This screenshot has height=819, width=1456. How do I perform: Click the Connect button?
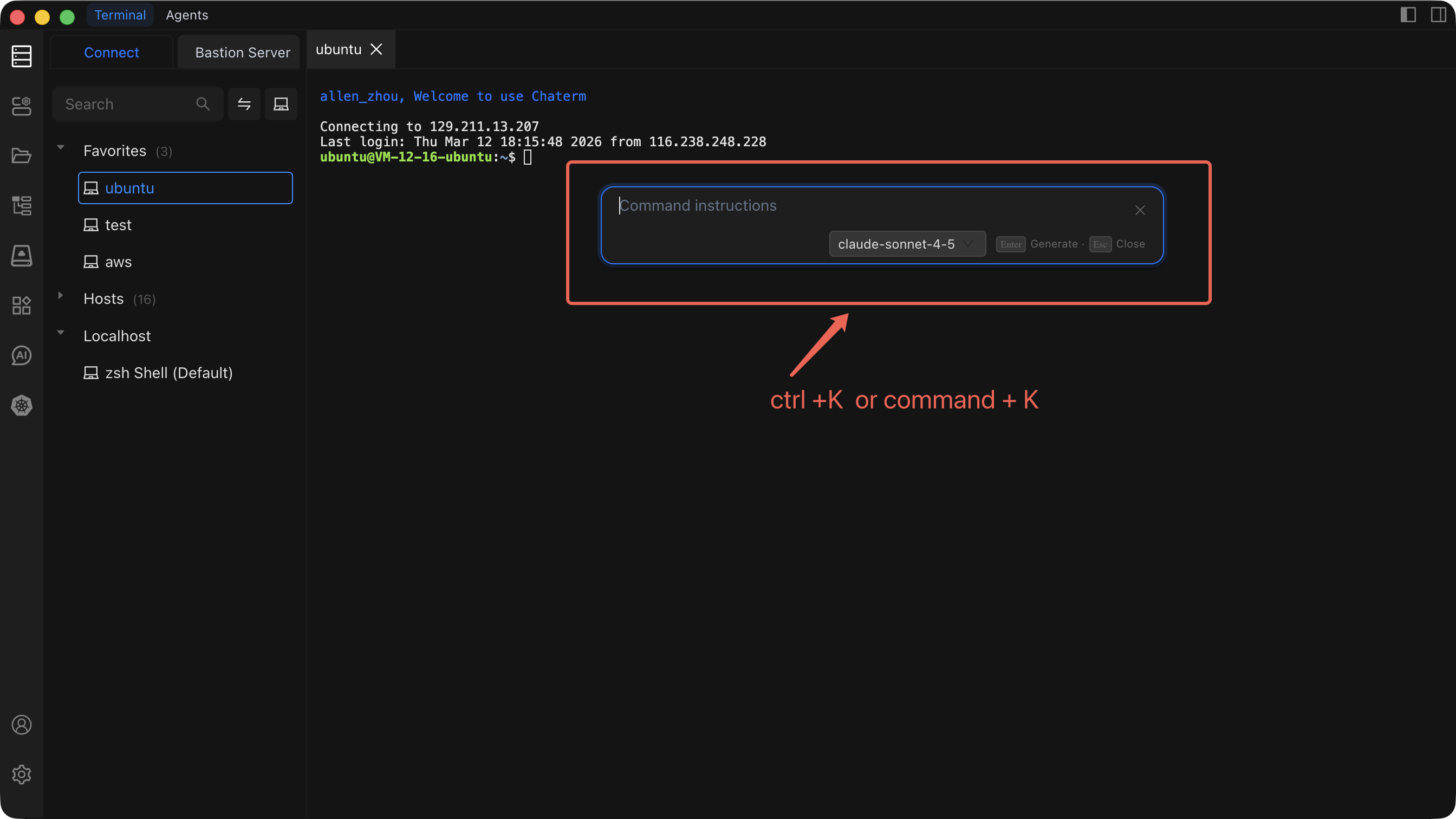[112, 53]
